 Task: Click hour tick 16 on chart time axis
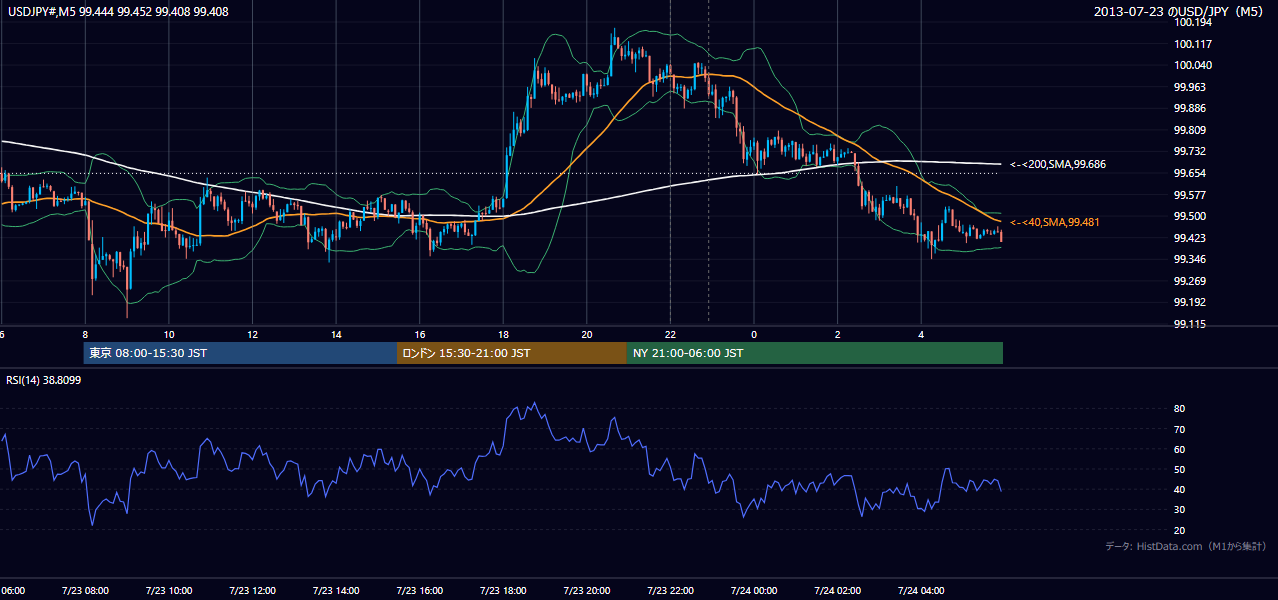click(420, 335)
